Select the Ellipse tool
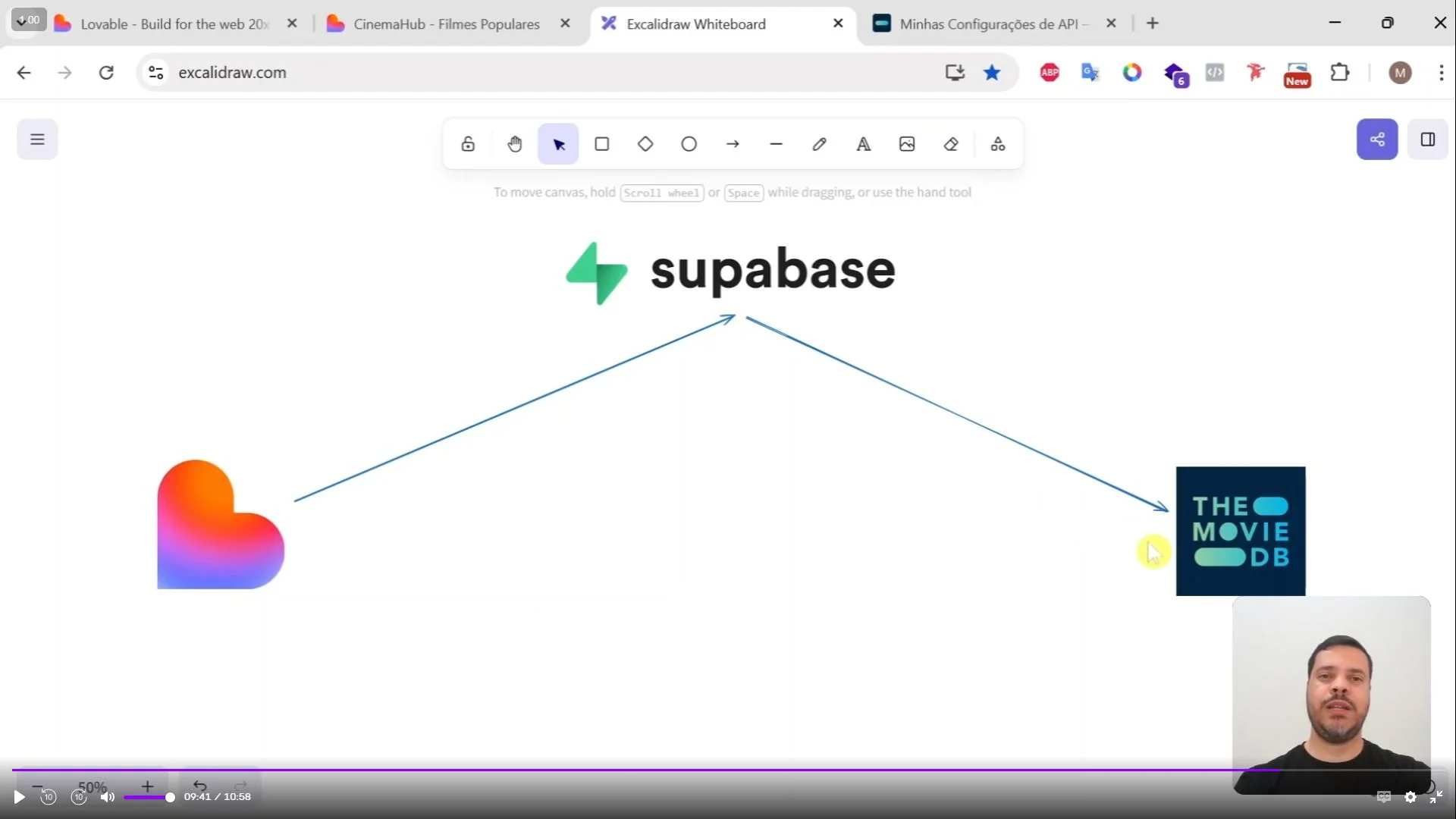The height and width of the screenshot is (819, 1456). pos(689,144)
